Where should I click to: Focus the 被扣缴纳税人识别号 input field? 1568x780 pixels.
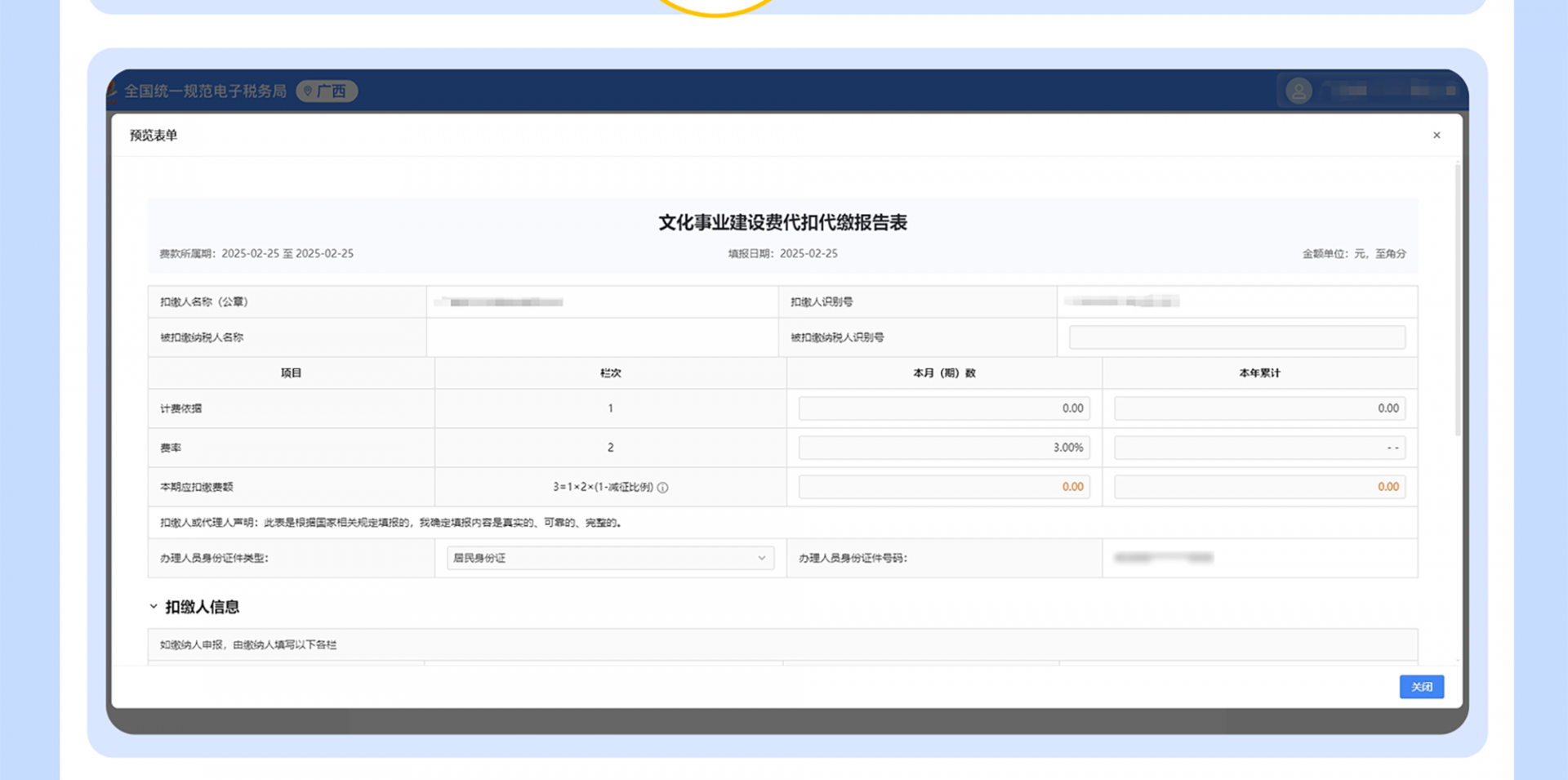1236,337
